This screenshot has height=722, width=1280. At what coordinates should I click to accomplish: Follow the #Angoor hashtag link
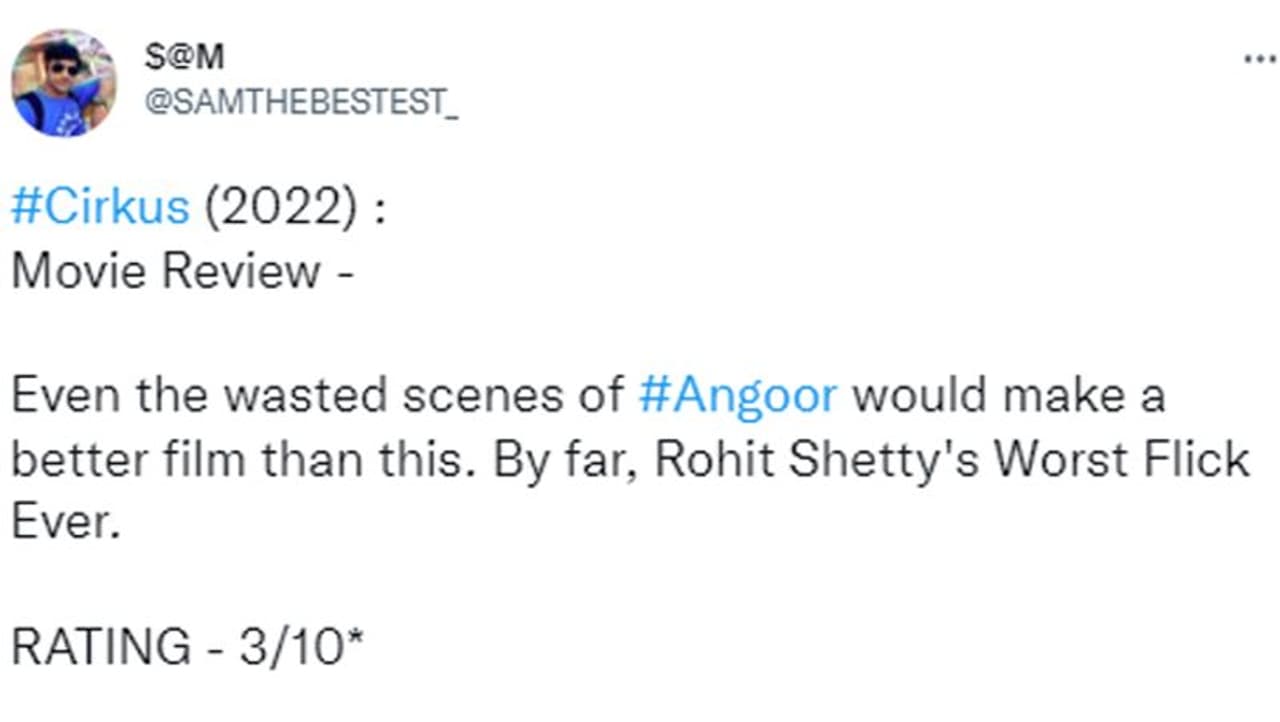click(x=737, y=395)
